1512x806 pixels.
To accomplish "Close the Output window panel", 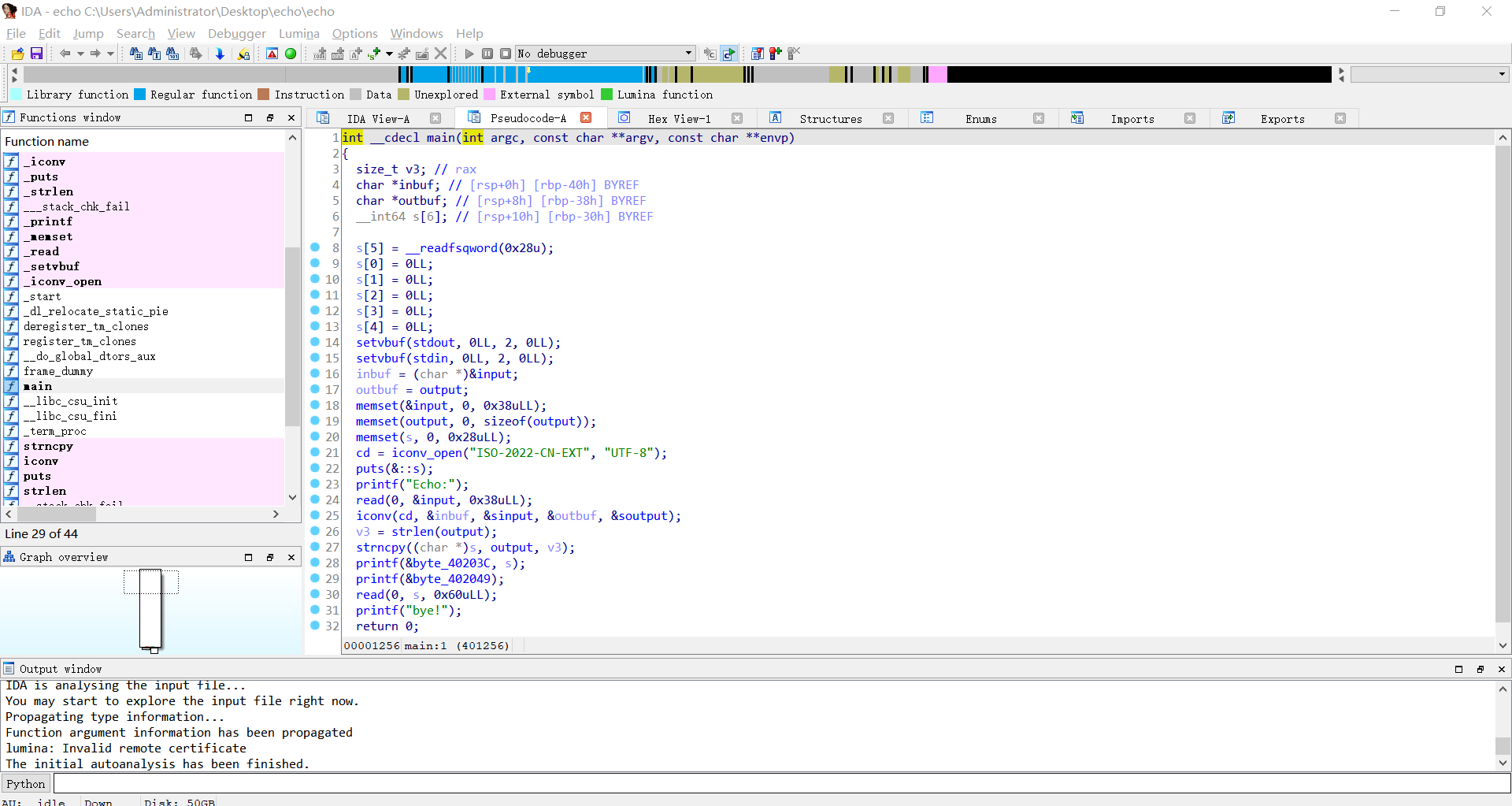I will 1501,669.
